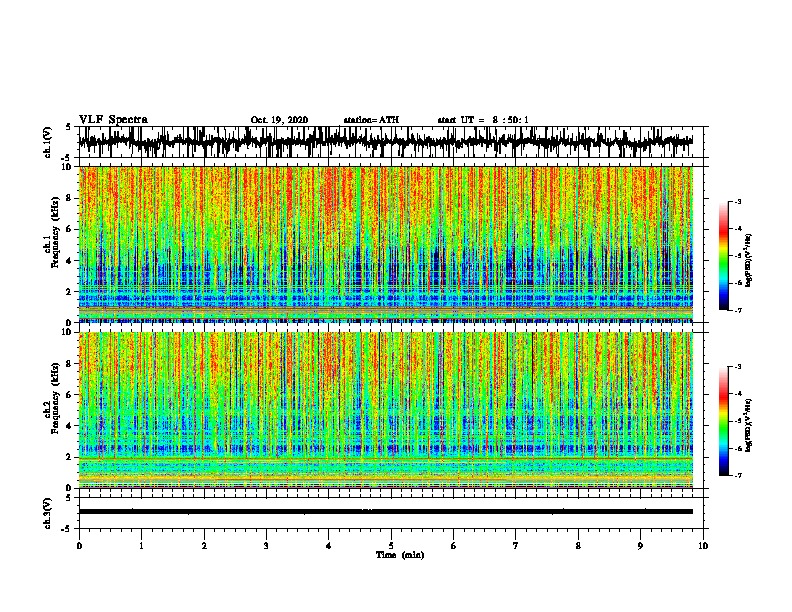The image size is (792, 612).
Task: Click the "VLF Spectra" plot title
Action: (113, 120)
